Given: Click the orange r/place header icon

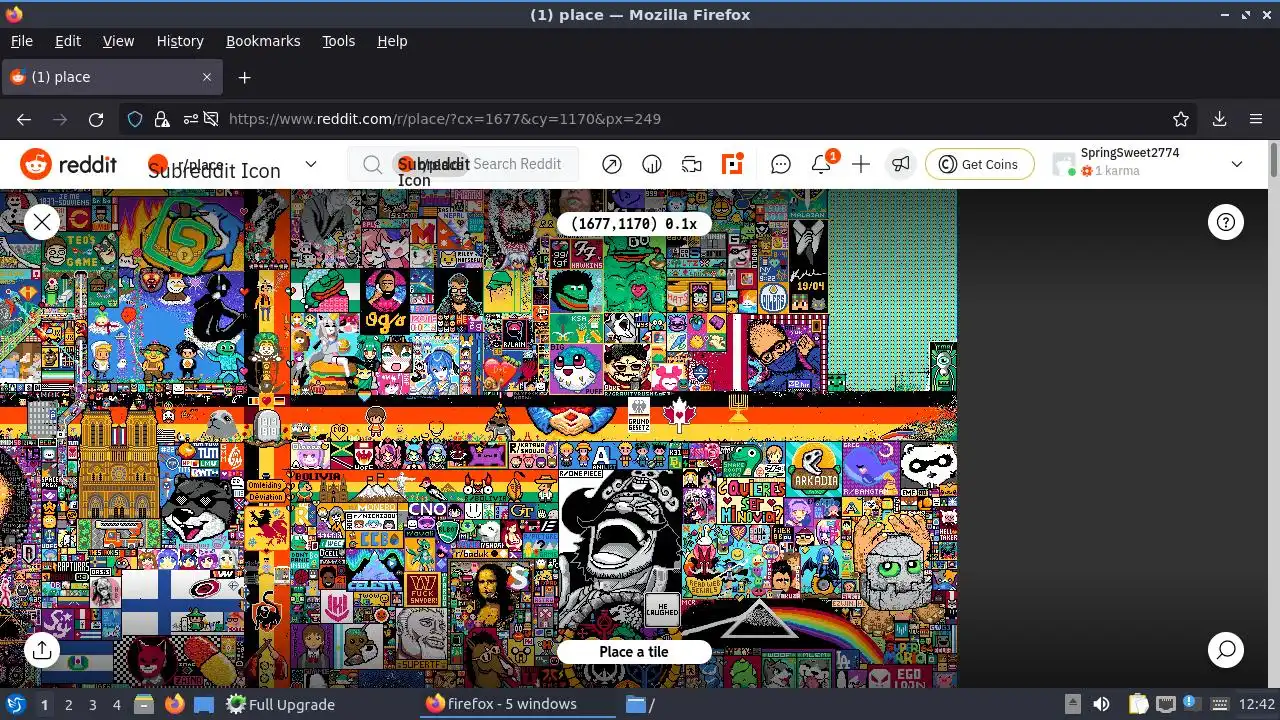Looking at the screenshot, I should point(733,164).
